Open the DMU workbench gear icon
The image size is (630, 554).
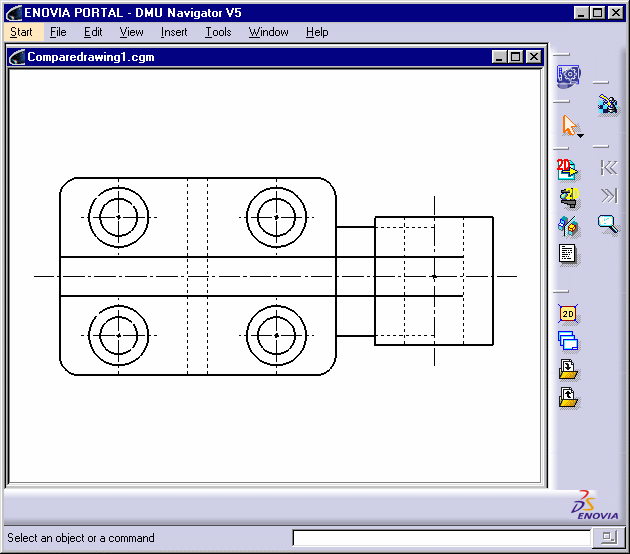coord(569,75)
